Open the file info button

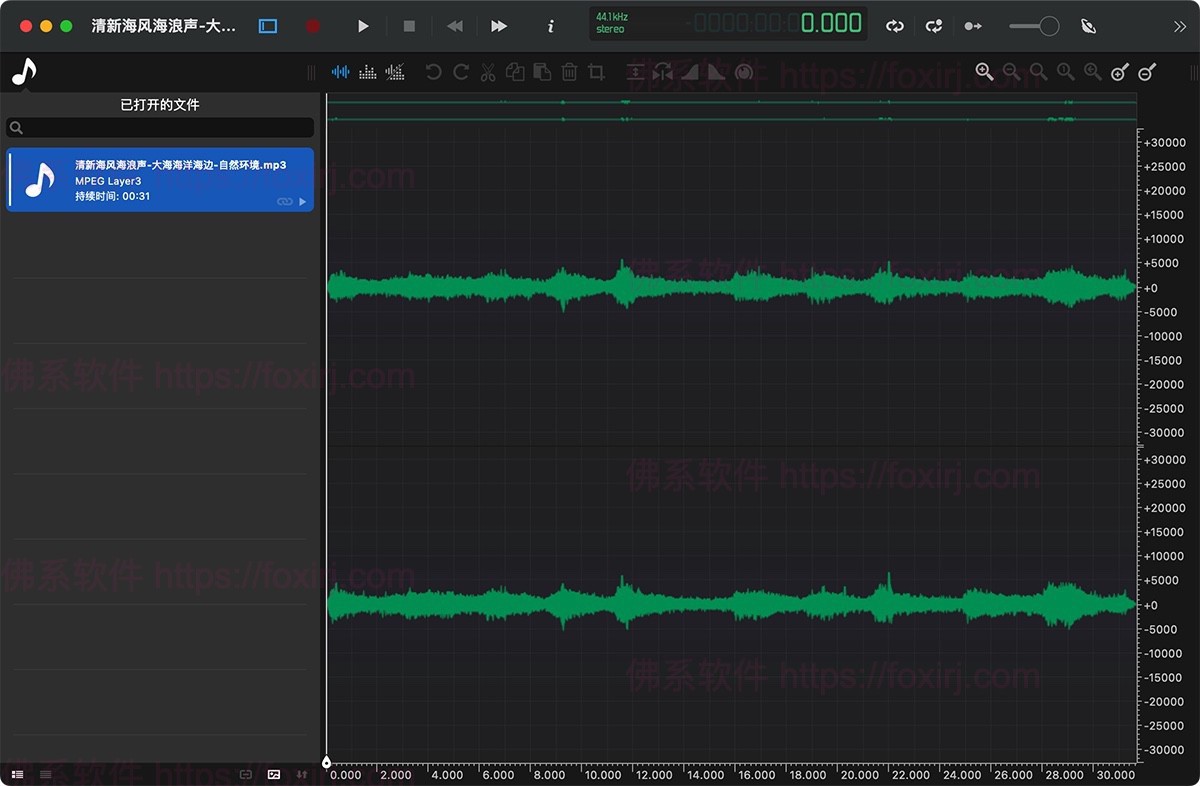(x=551, y=26)
